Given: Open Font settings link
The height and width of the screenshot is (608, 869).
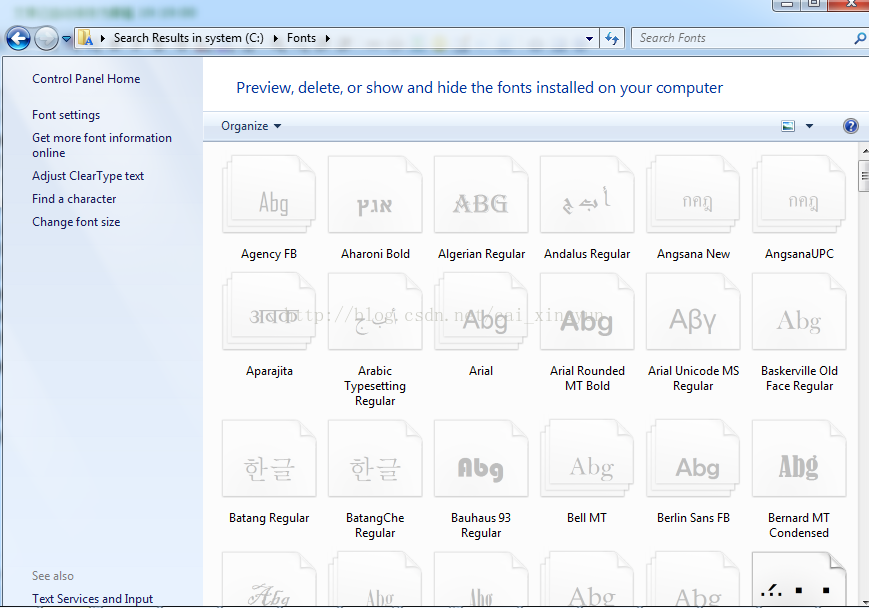Looking at the screenshot, I should point(66,115).
